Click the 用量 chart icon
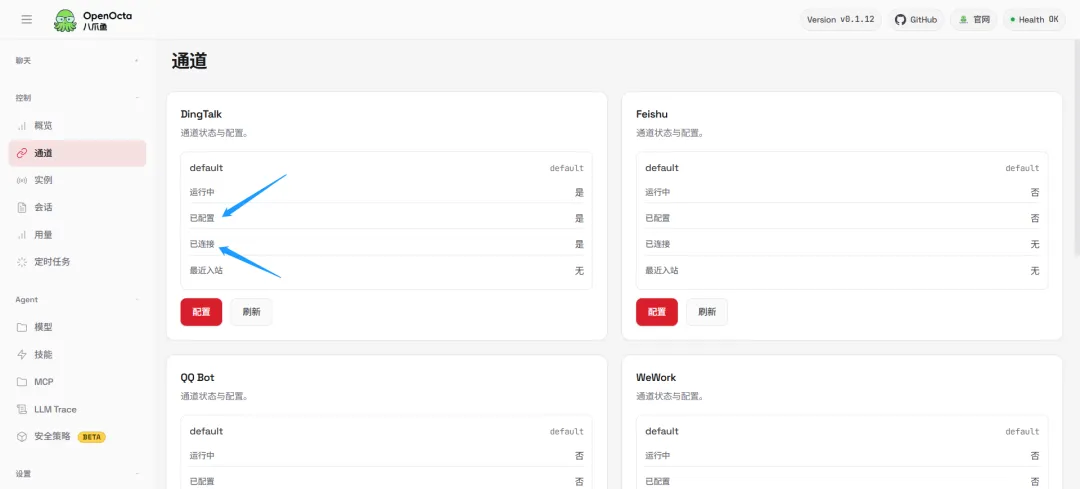This screenshot has height=489, width=1080. (x=22, y=235)
